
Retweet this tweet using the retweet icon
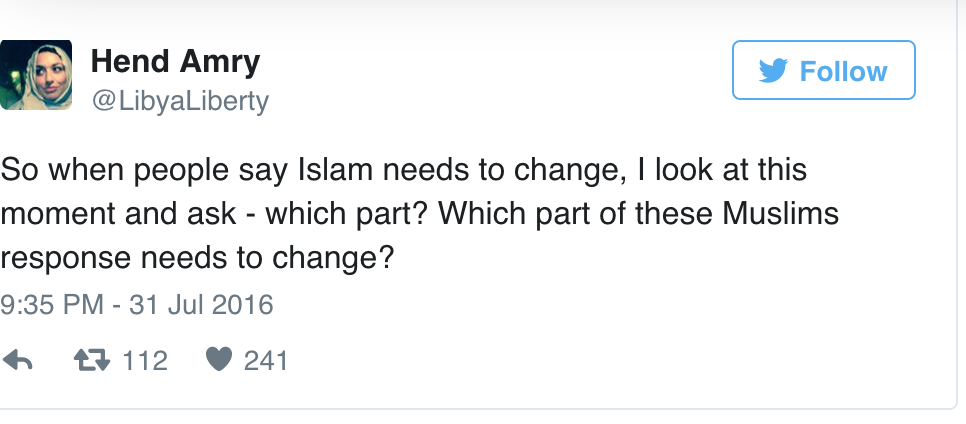pos(95,360)
